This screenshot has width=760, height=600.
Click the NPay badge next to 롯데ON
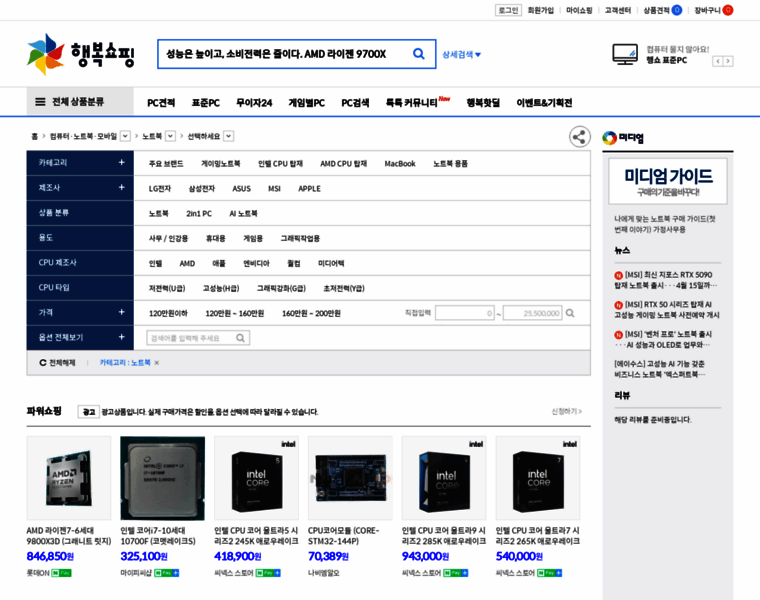pos(62,573)
